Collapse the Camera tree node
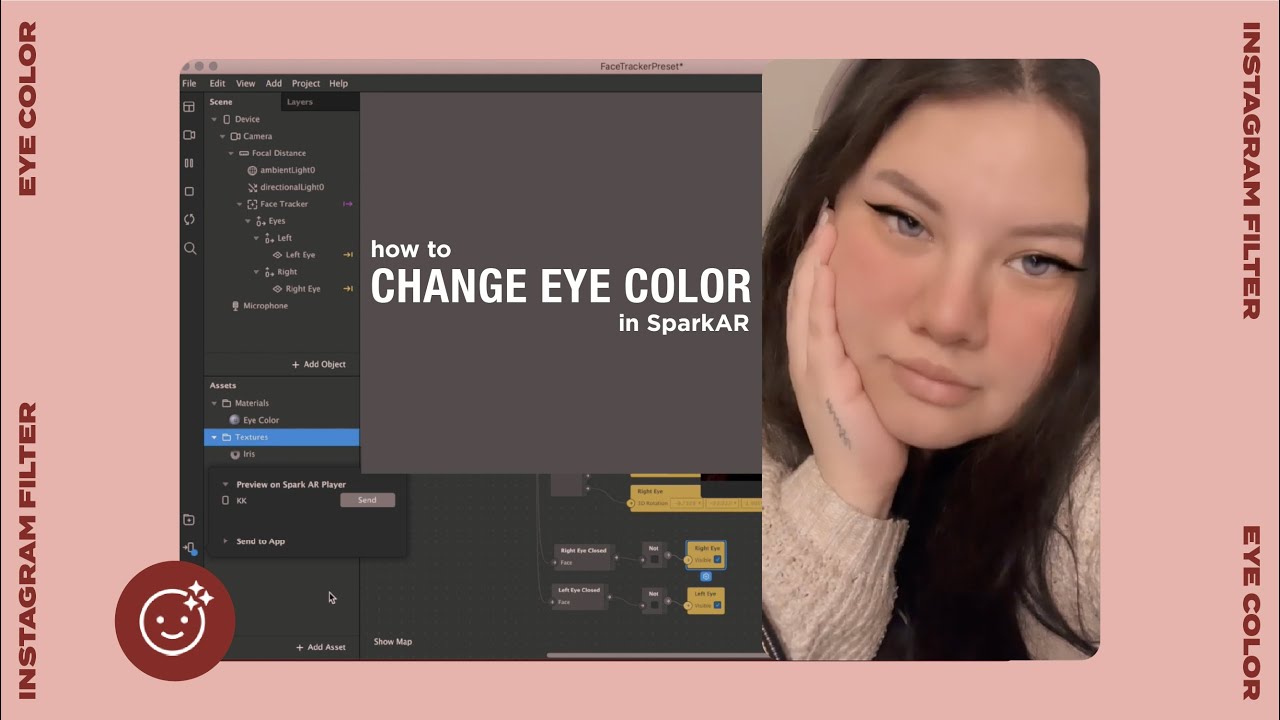This screenshot has width=1280, height=720. (222, 136)
